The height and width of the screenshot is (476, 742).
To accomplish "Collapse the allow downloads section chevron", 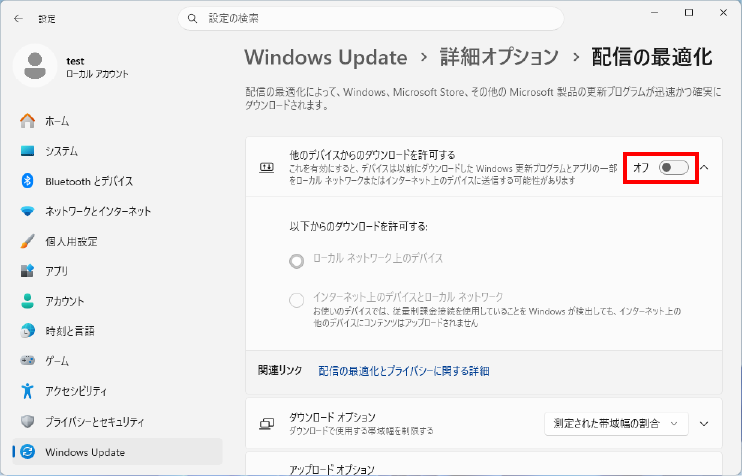I will [704, 167].
